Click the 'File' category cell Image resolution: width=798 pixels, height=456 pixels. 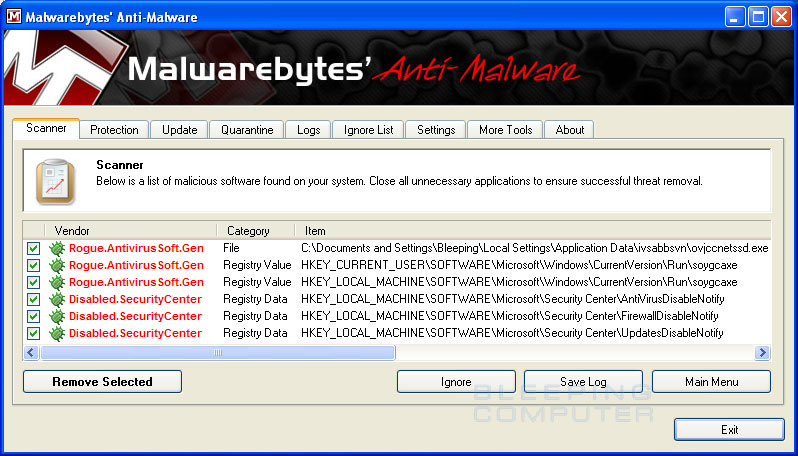tap(231, 248)
